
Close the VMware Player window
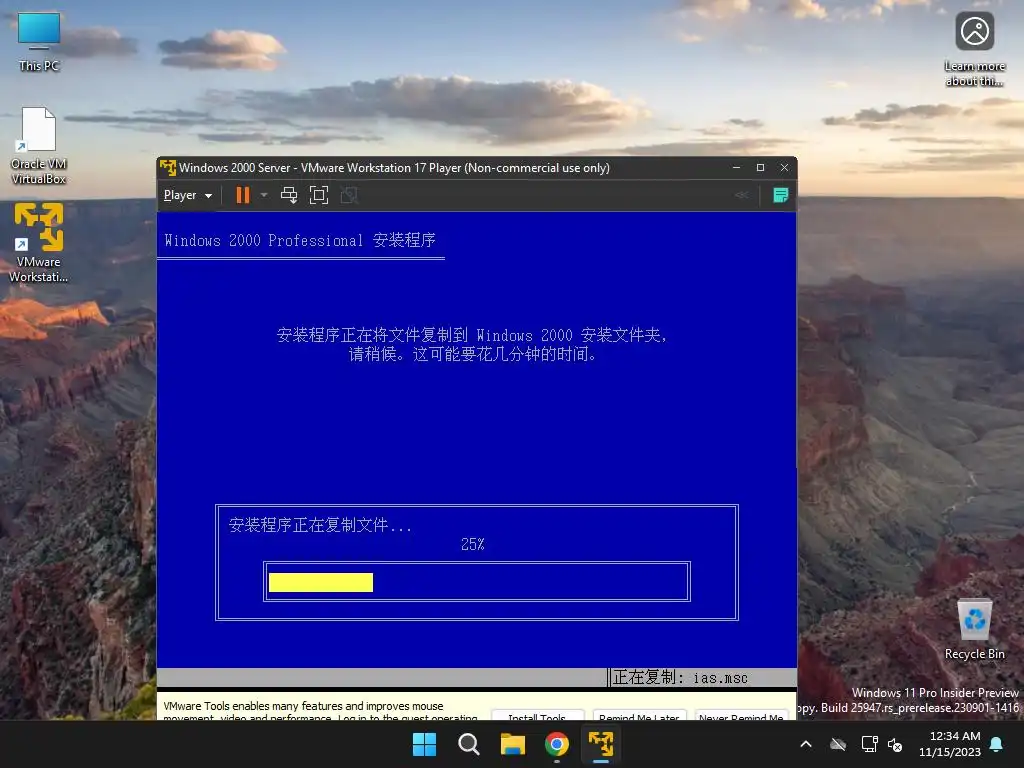784,168
